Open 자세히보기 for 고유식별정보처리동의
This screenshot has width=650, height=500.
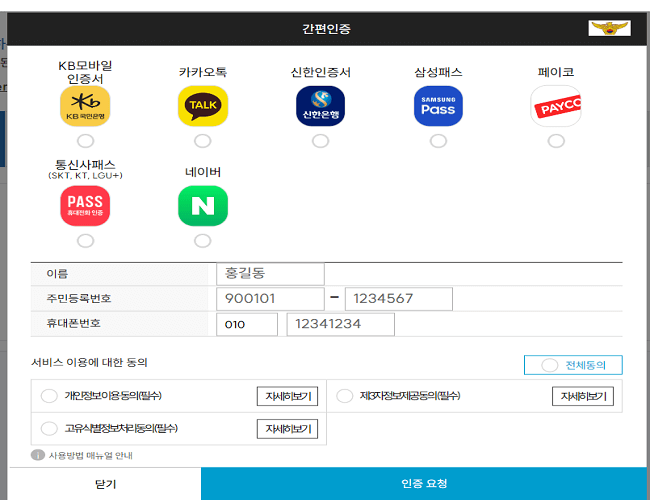pyautogui.click(x=288, y=429)
